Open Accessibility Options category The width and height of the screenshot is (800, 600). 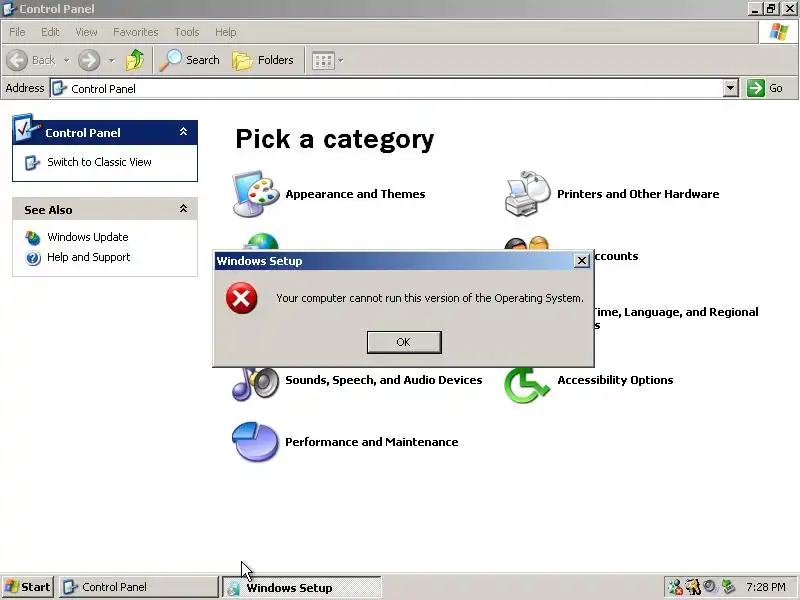(x=615, y=380)
